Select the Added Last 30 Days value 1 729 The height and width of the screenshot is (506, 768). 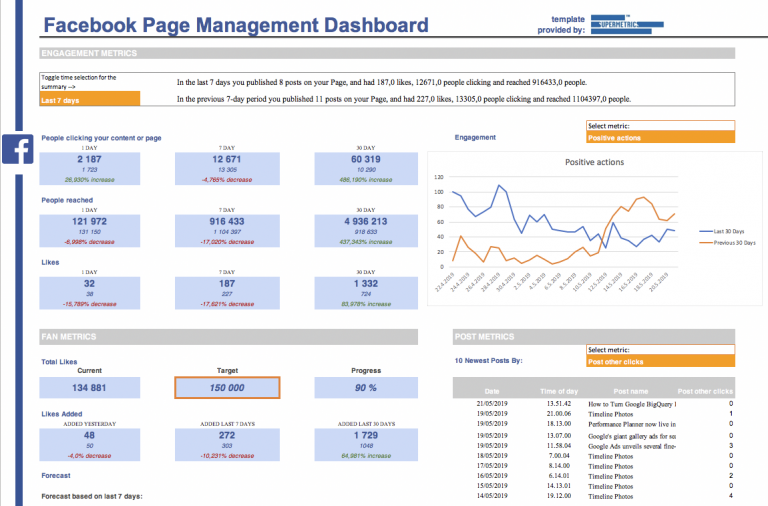[366, 435]
